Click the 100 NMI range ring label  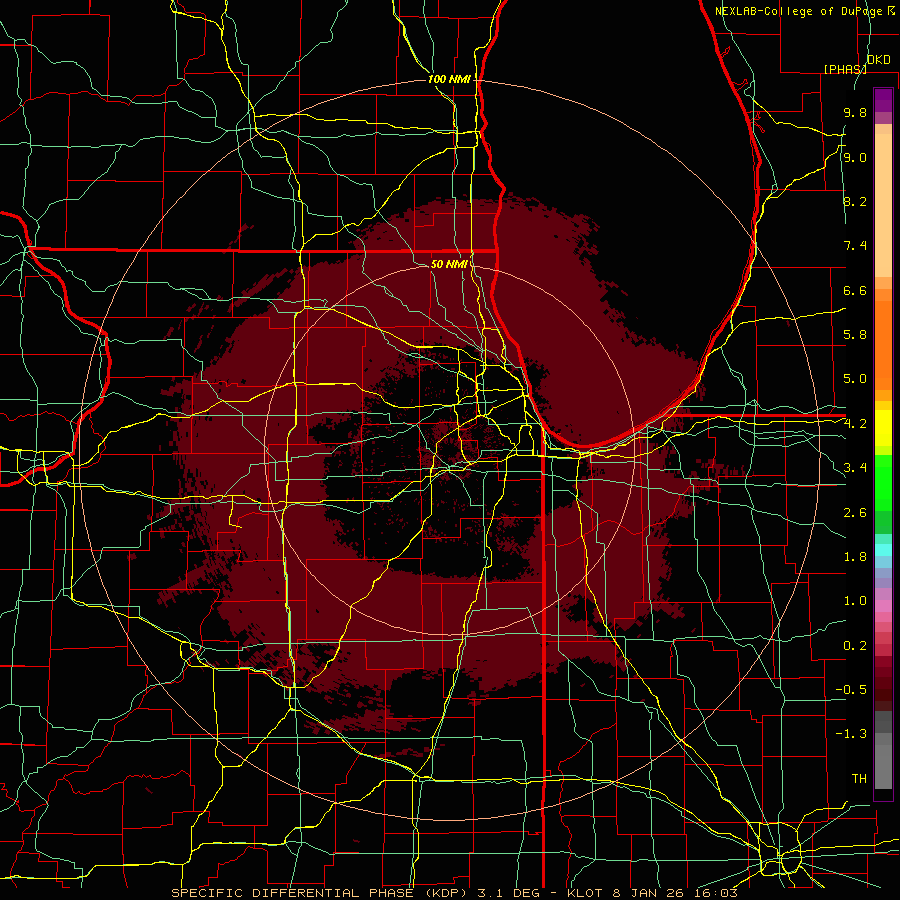coord(449,79)
